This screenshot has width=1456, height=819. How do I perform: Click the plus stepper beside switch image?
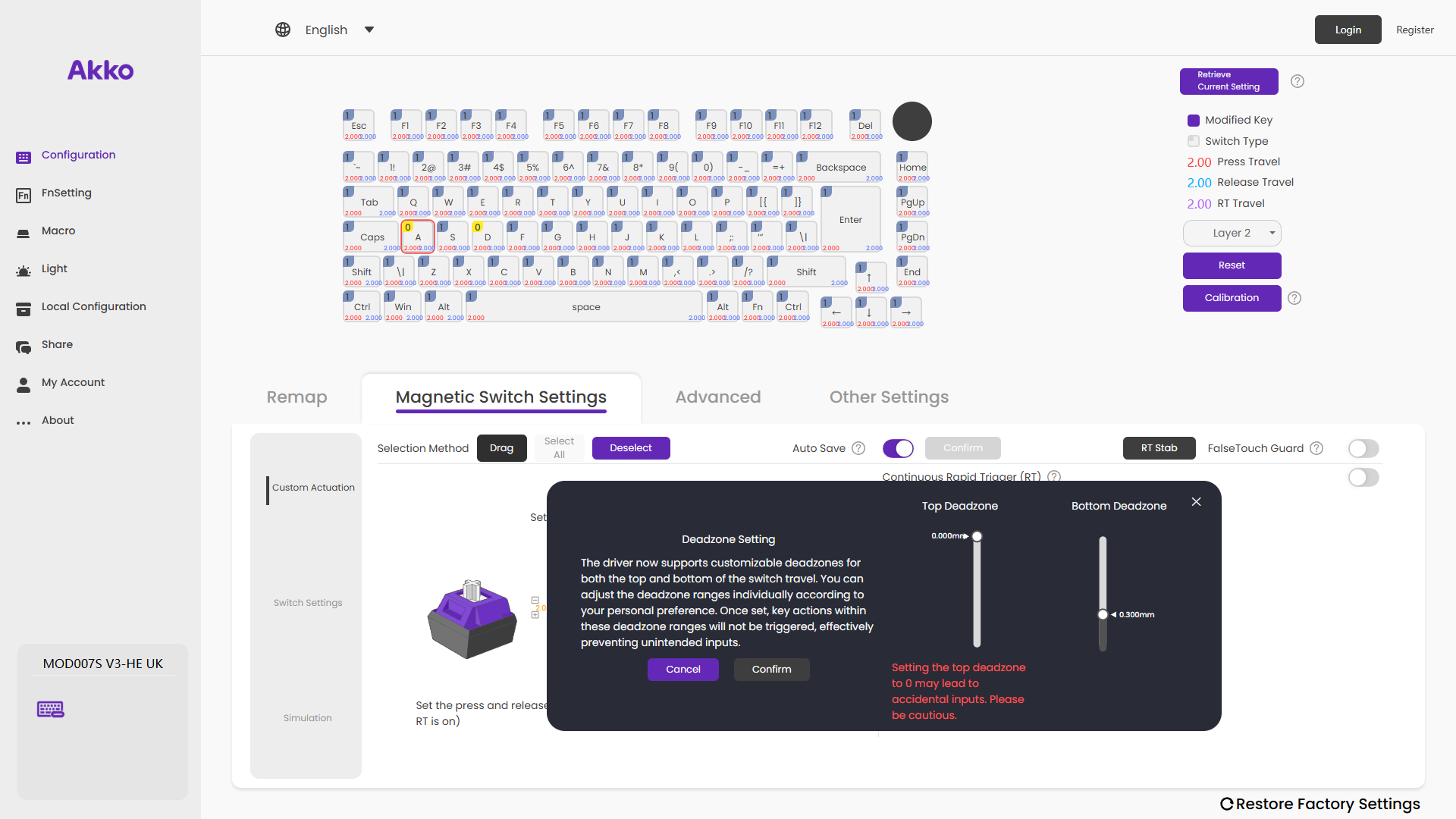point(535,615)
